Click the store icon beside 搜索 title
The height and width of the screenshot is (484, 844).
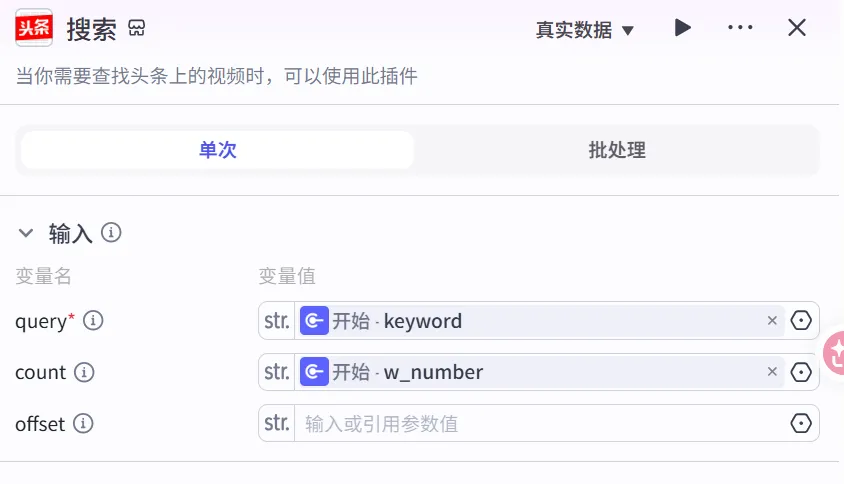click(x=137, y=29)
